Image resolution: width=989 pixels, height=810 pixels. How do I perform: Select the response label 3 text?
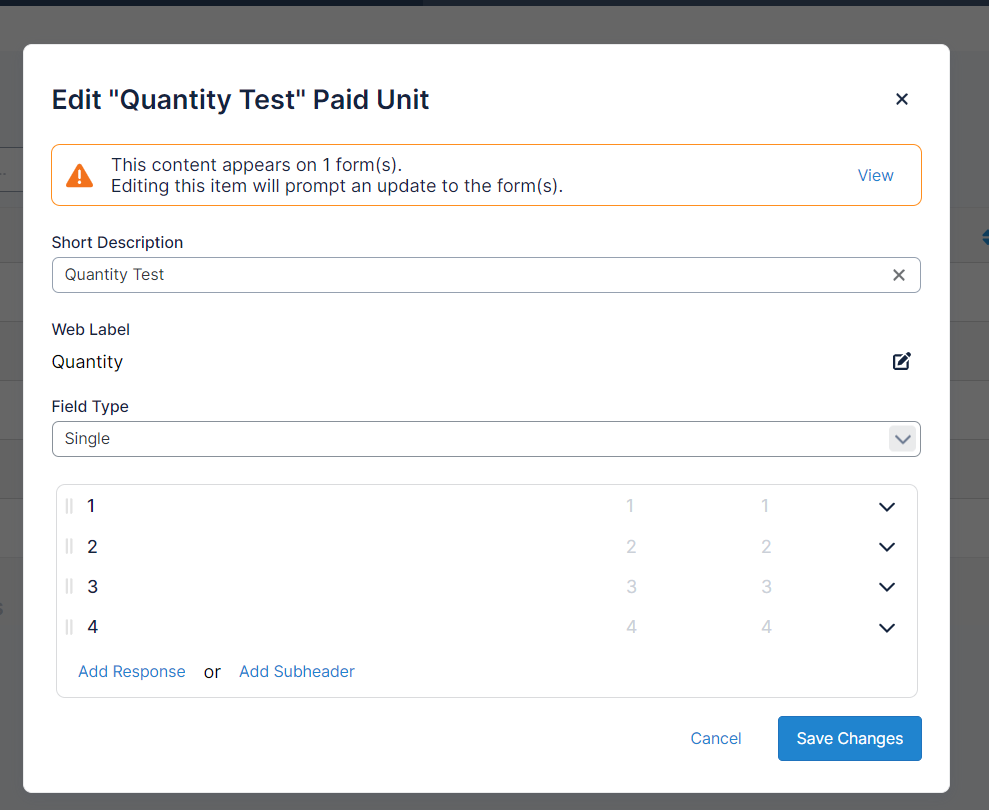click(93, 586)
